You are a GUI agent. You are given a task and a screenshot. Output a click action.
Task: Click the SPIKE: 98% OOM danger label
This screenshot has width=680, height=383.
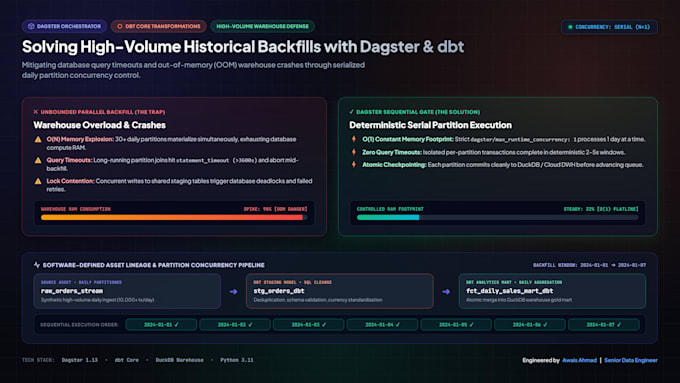(x=275, y=209)
